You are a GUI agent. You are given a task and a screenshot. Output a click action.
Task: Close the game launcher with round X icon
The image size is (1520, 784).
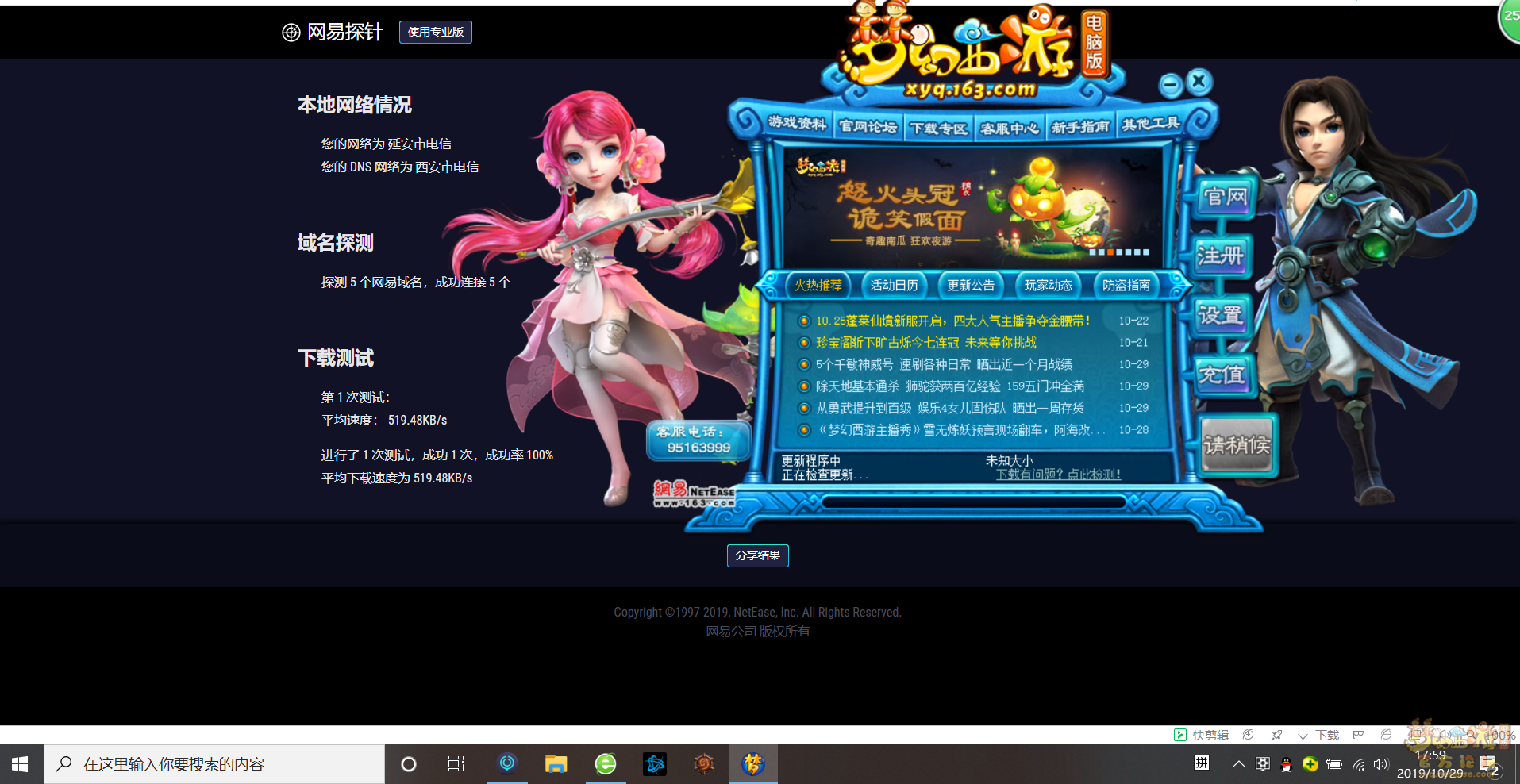(x=1199, y=81)
